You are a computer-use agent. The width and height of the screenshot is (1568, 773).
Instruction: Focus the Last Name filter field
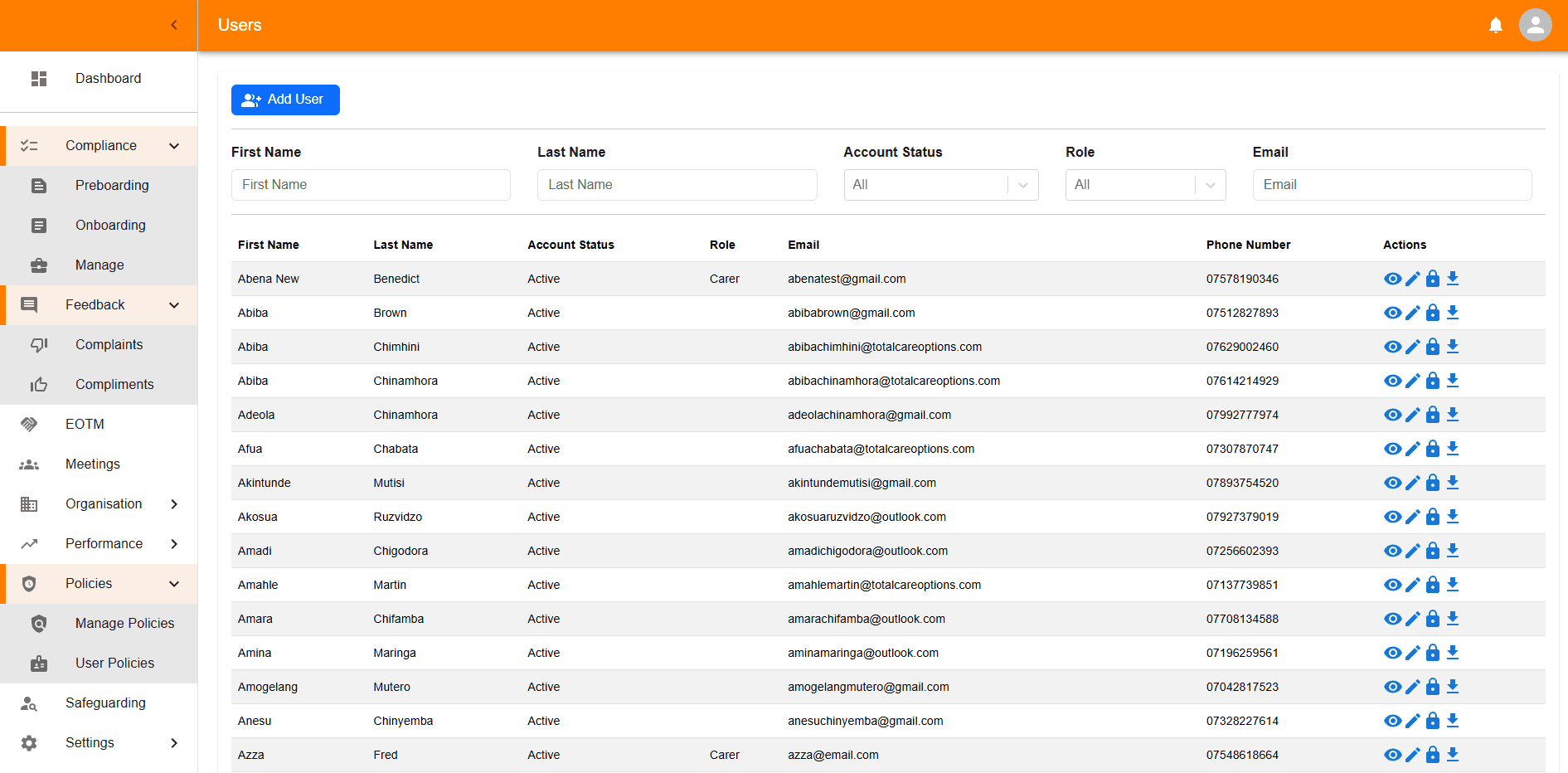(677, 185)
